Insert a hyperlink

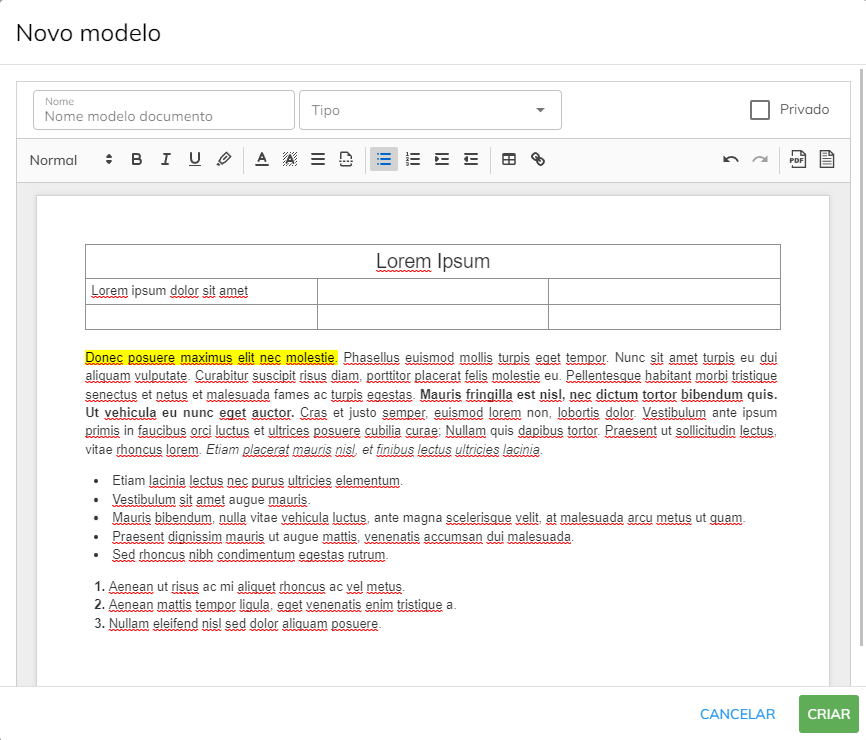coord(538,159)
